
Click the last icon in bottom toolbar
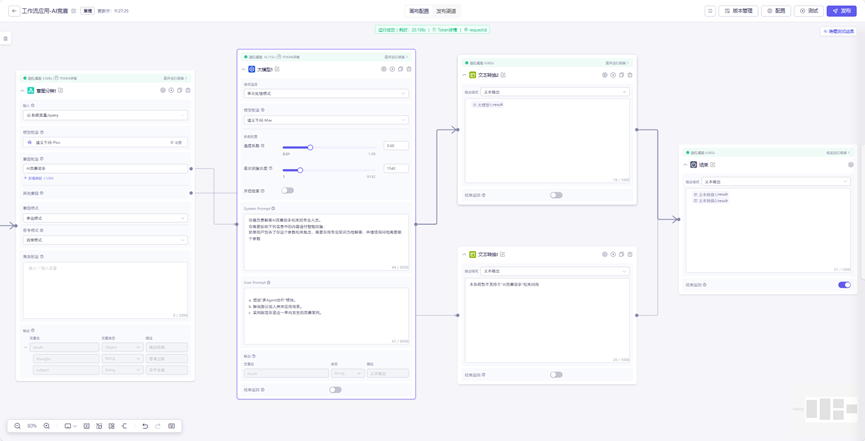[x=172, y=426]
